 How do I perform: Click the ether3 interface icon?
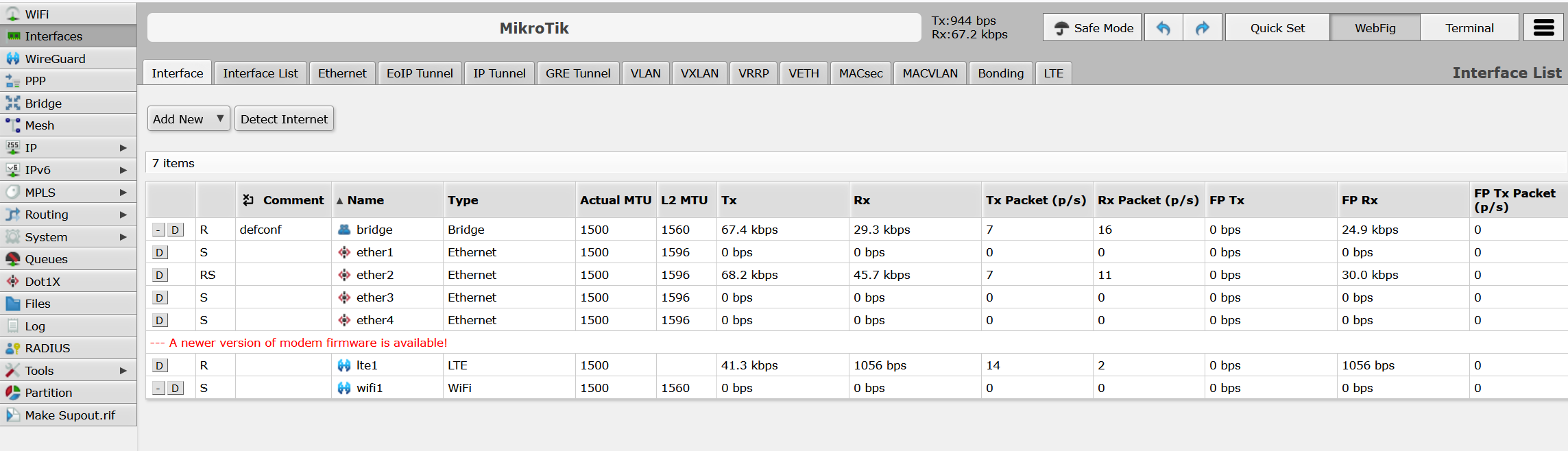coord(344,297)
